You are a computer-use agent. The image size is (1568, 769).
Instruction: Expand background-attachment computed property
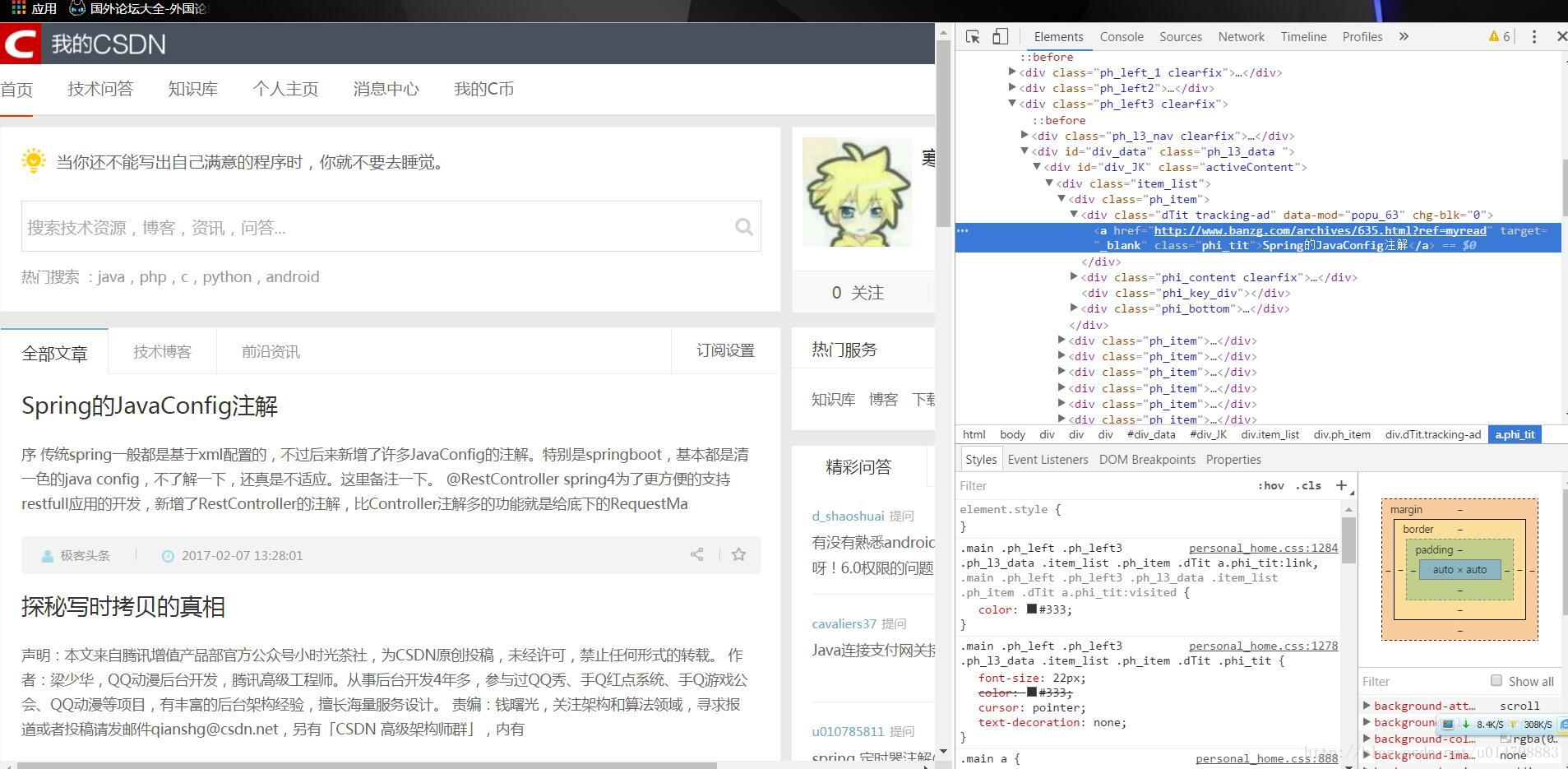click(1367, 706)
